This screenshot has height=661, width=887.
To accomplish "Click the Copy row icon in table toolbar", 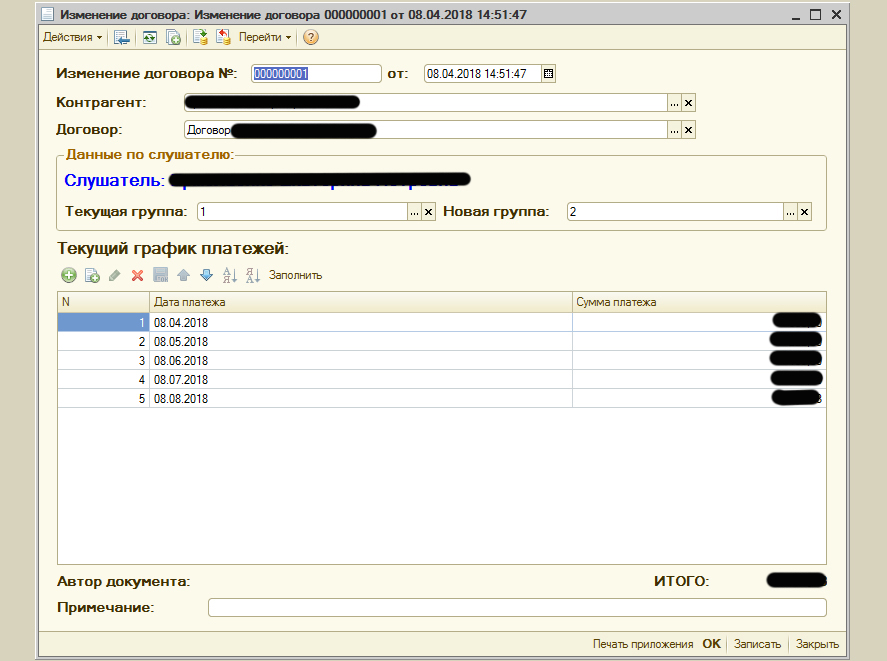I will click(x=92, y=275).
